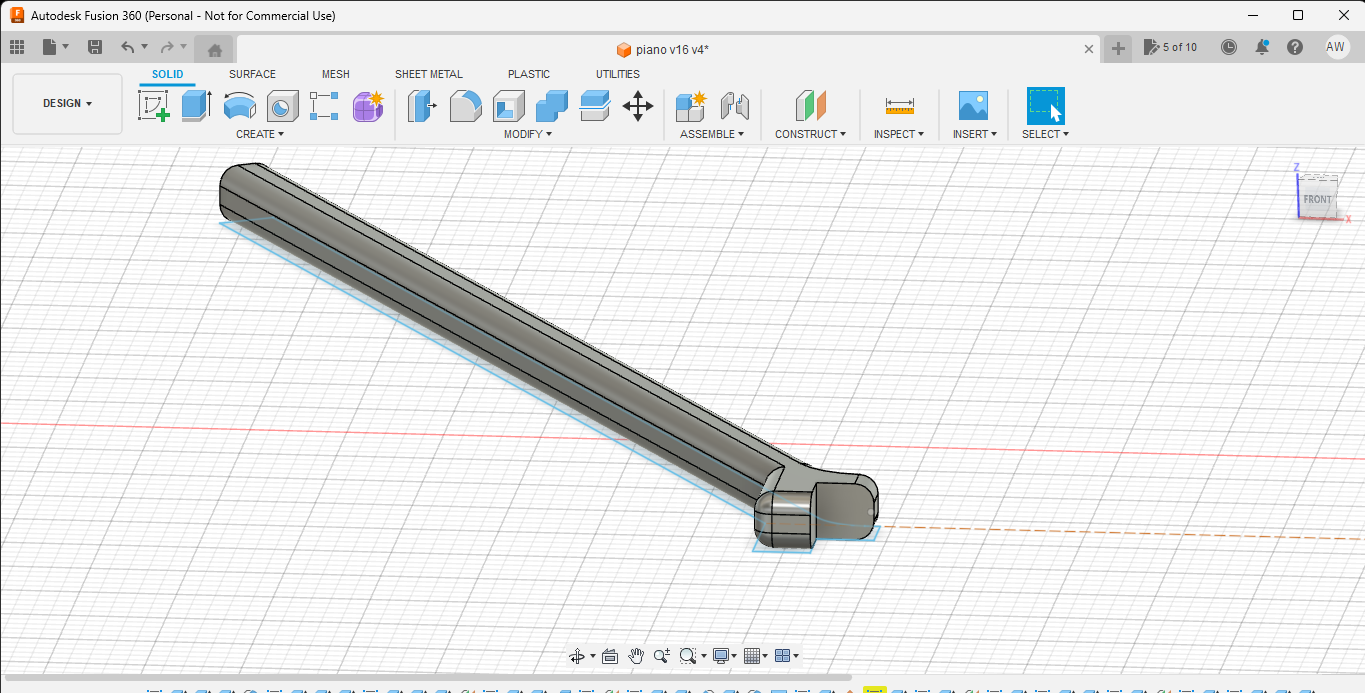The image size is (1365, 693).
Task: Choose the Revolve tool
Action: (239, 105)
